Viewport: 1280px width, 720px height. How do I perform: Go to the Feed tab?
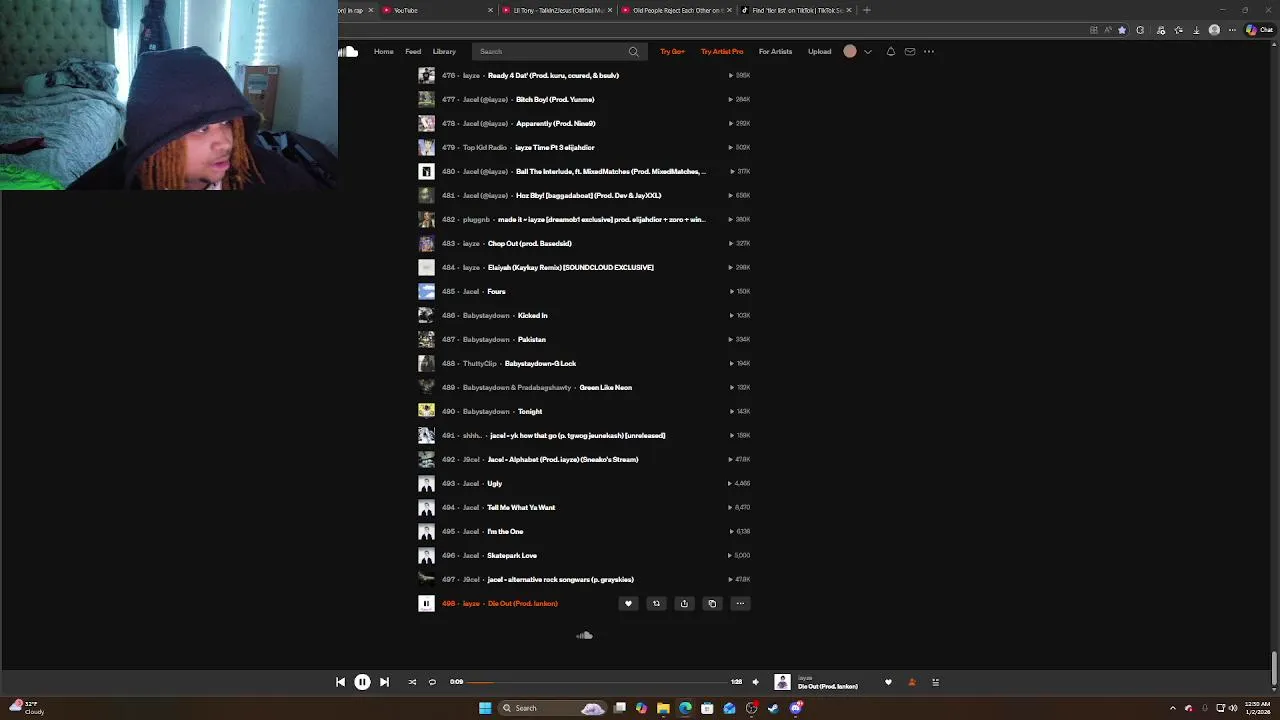click(x=413, y=51)
